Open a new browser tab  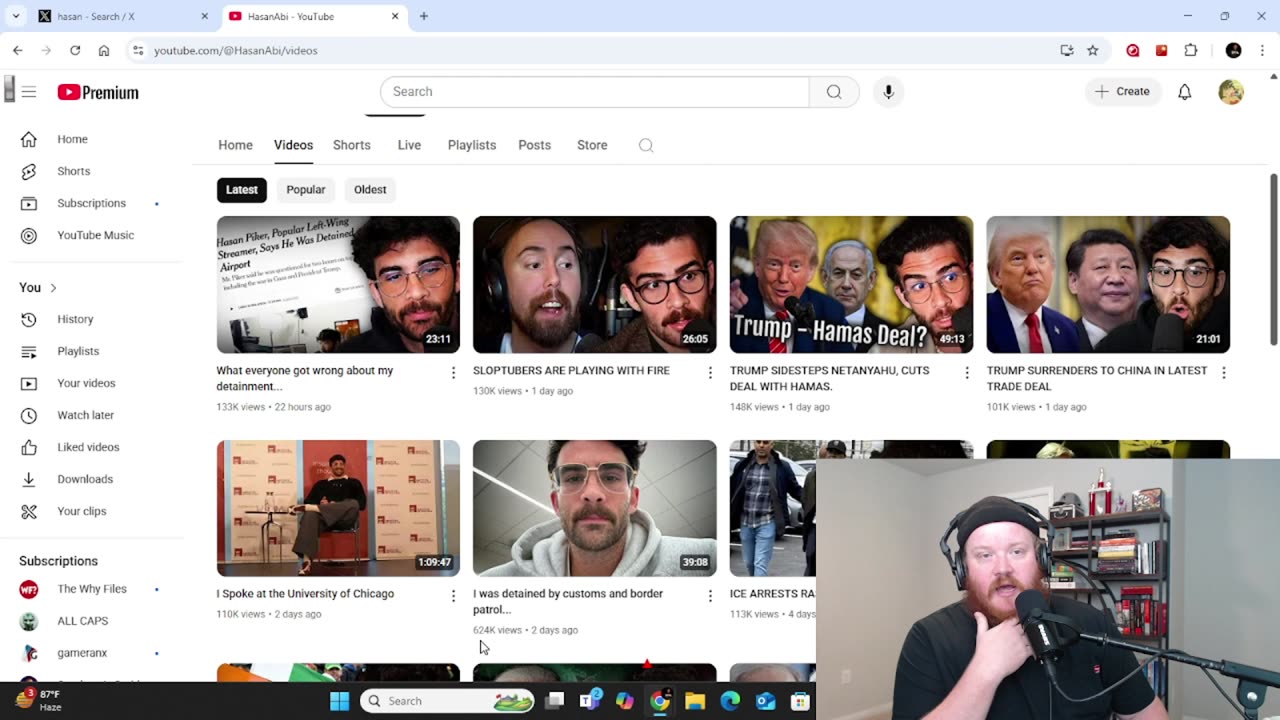(424, 16)
